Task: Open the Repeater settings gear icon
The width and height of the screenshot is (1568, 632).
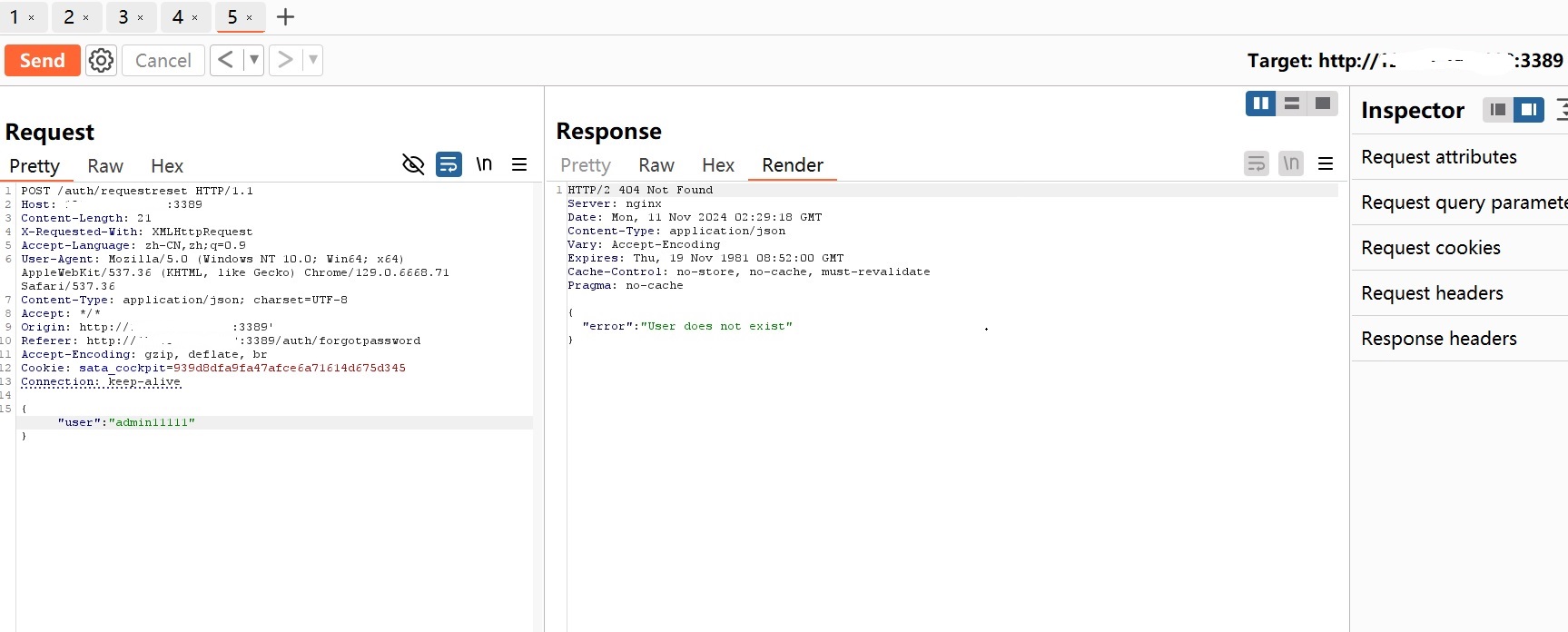Action: tap(101, 61)
